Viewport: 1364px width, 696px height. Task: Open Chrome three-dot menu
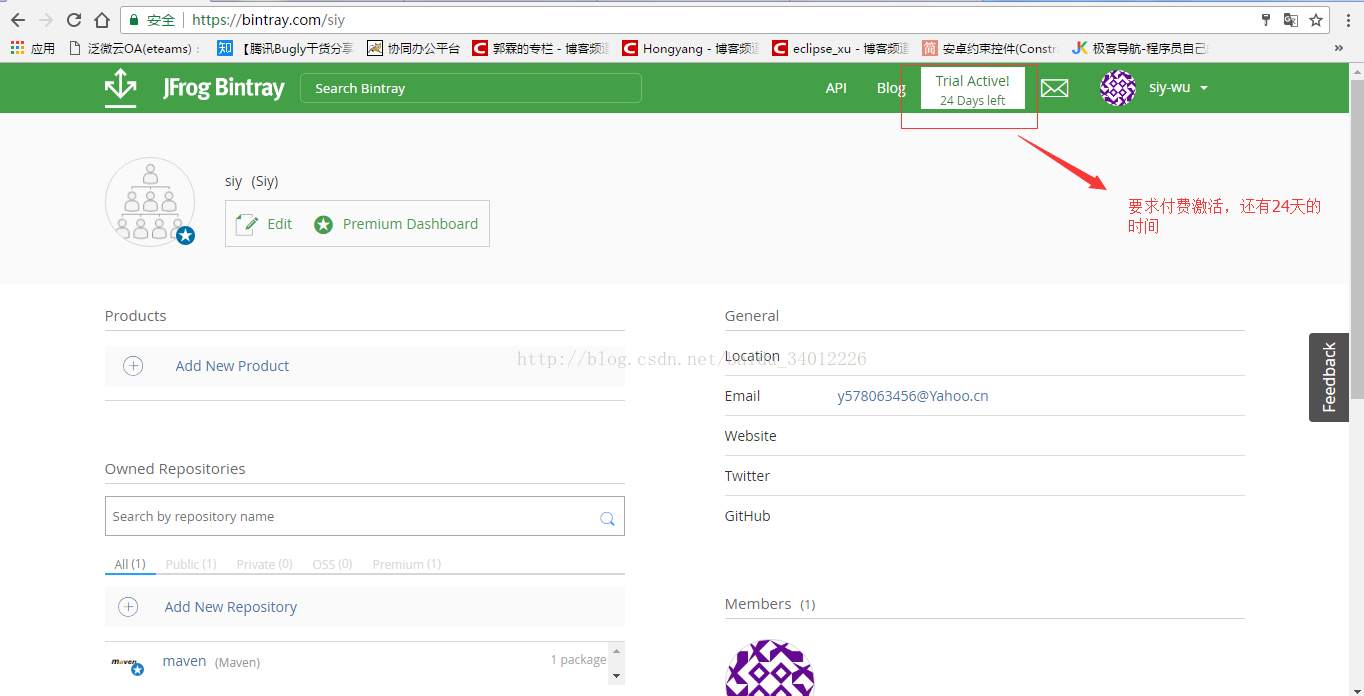(1348, 20)
